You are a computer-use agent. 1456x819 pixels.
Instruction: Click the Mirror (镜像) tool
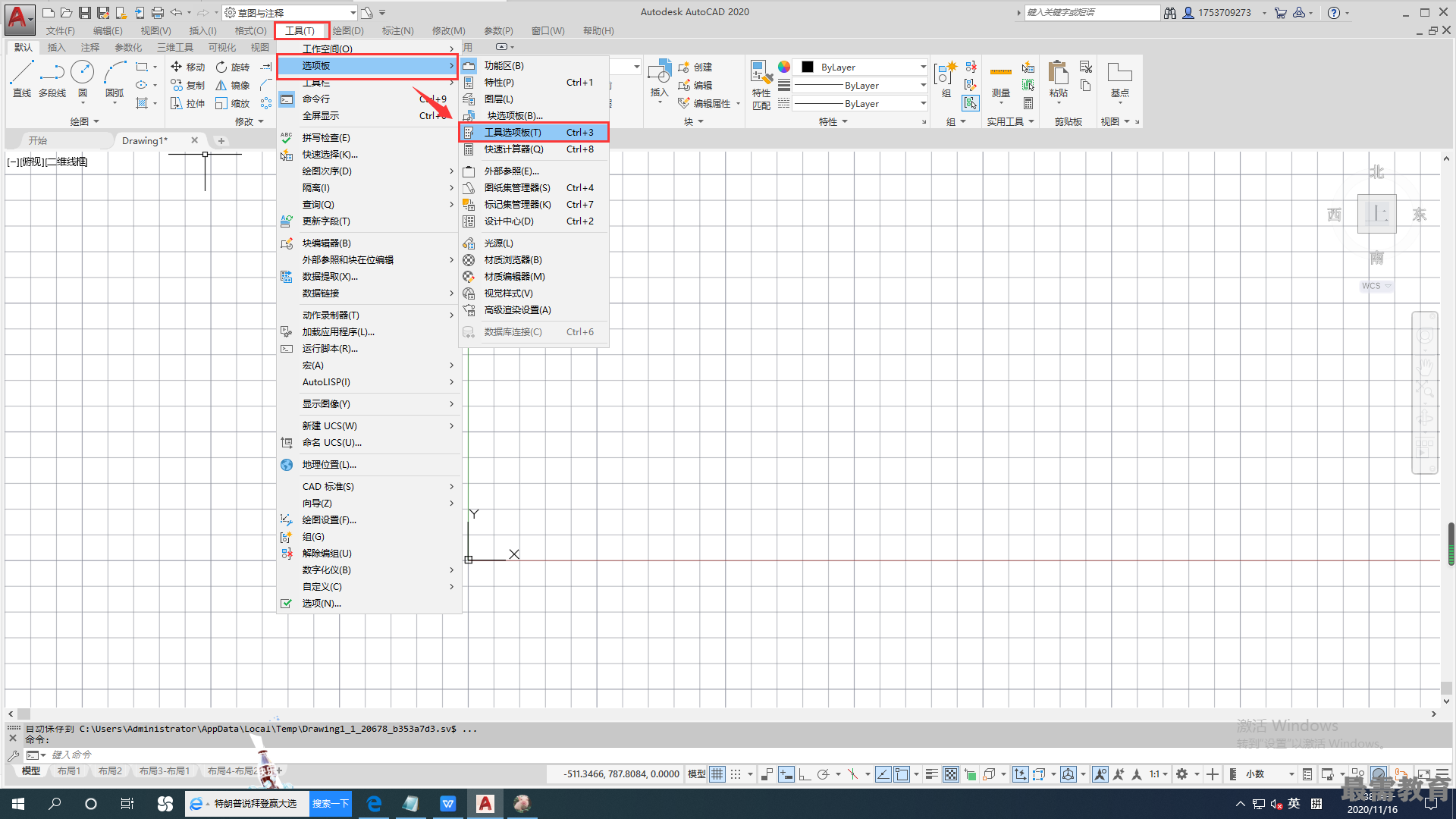pyautogui.click(x=232, y=85)
